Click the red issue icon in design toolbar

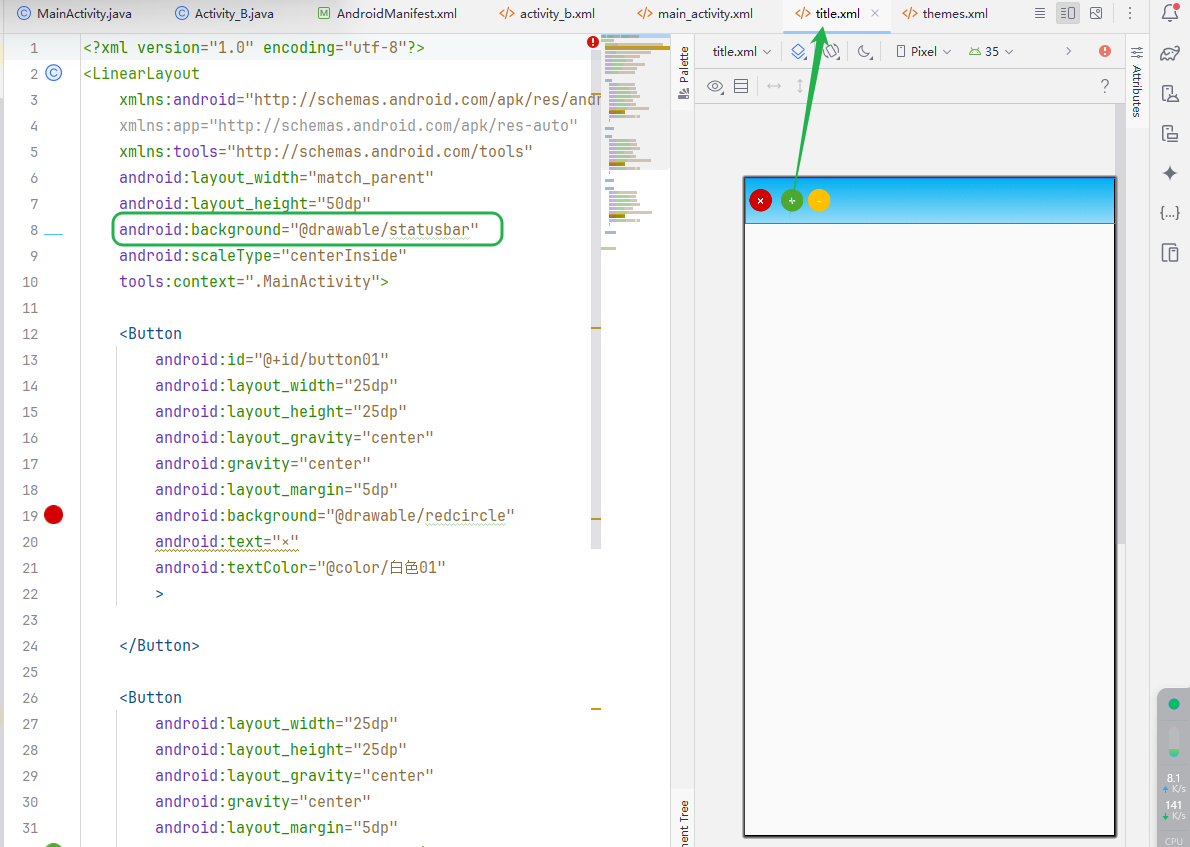(x=1105, y=51)
